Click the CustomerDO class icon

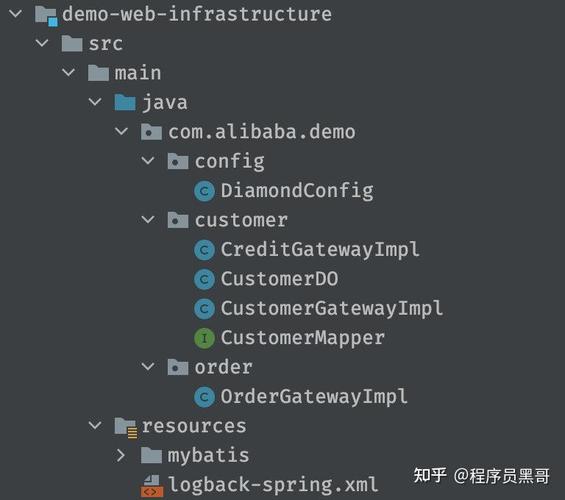point(204,279)
